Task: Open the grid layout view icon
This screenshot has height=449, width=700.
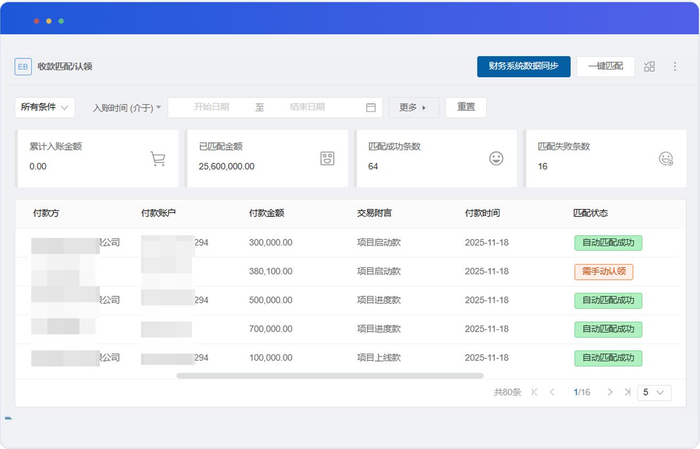Action: coord(649,67)
